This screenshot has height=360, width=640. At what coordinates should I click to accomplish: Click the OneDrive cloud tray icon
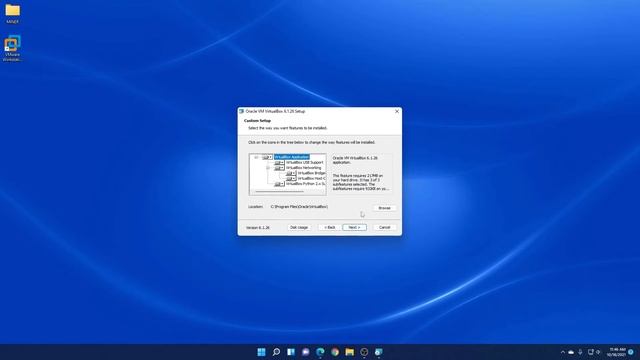point(571,352)
